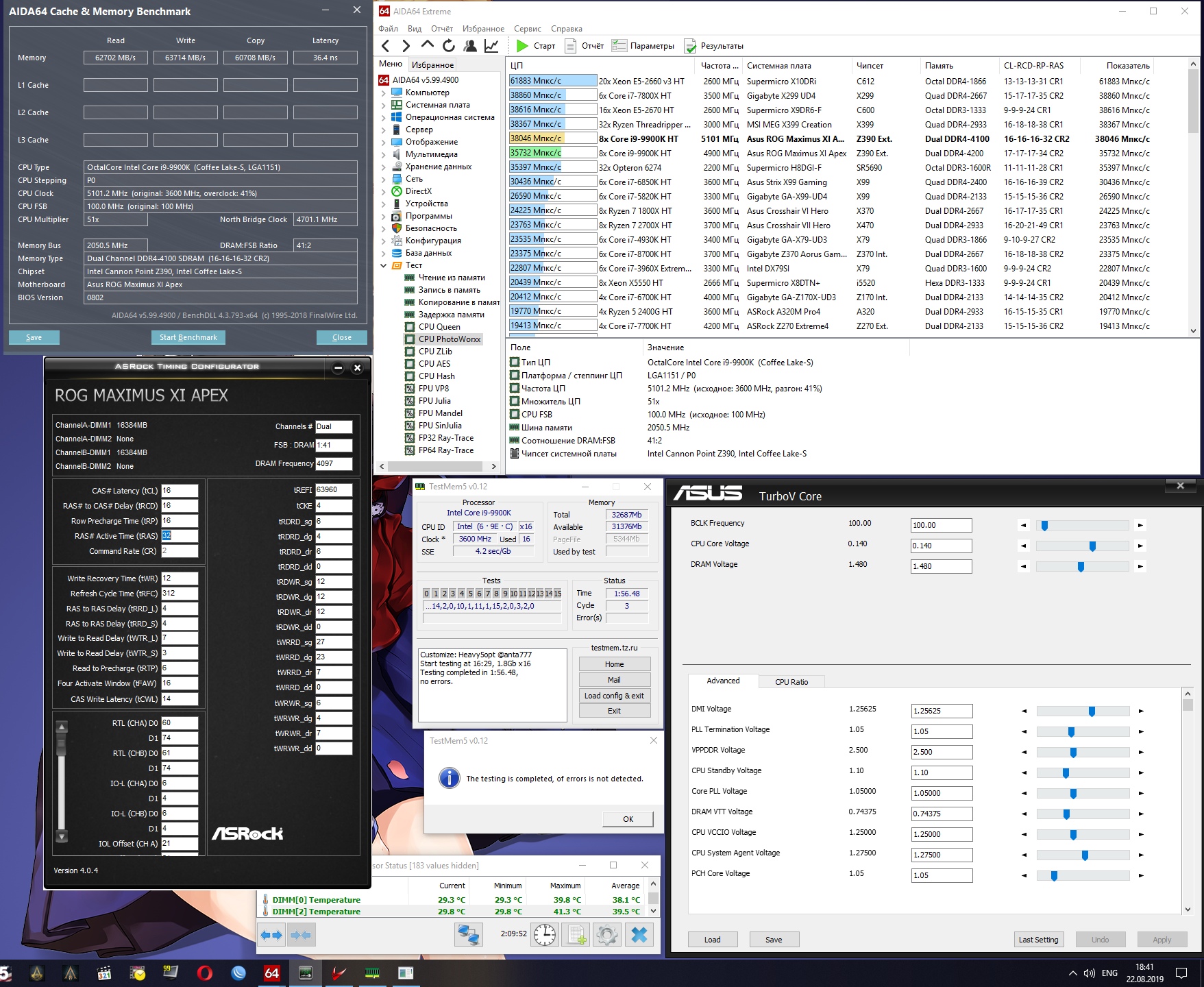1204x987 pixels.
Task: Switch to CPU Ratio tab in TurboV Core
Action: [x=791, y=681]
